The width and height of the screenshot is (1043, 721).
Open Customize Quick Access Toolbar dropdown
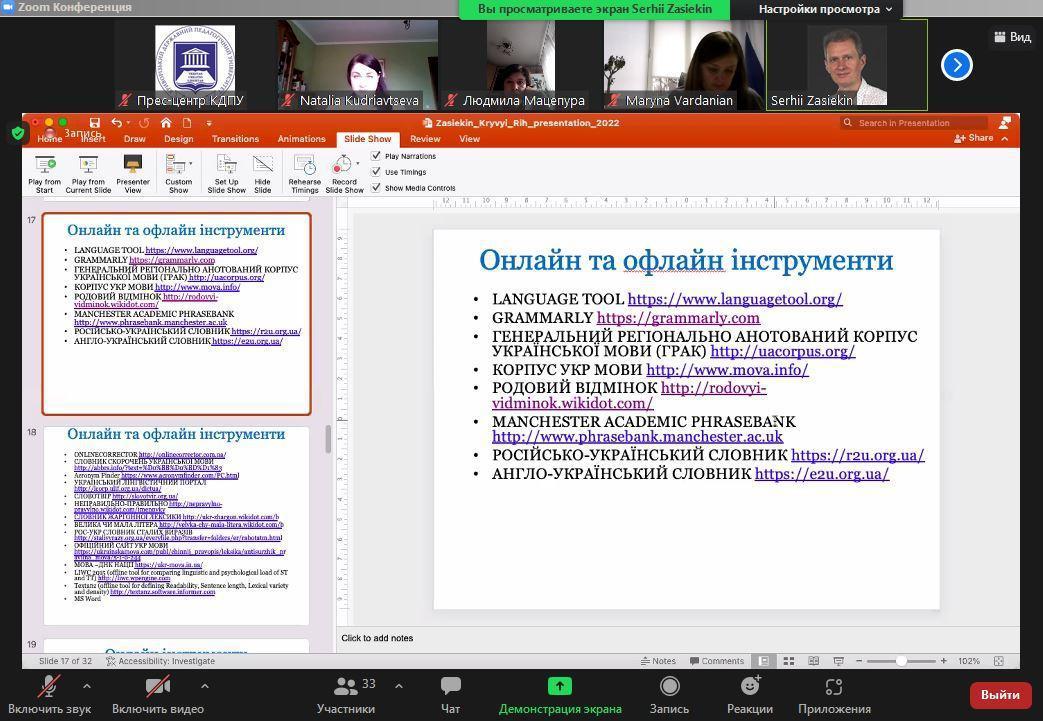pos(209,123)
